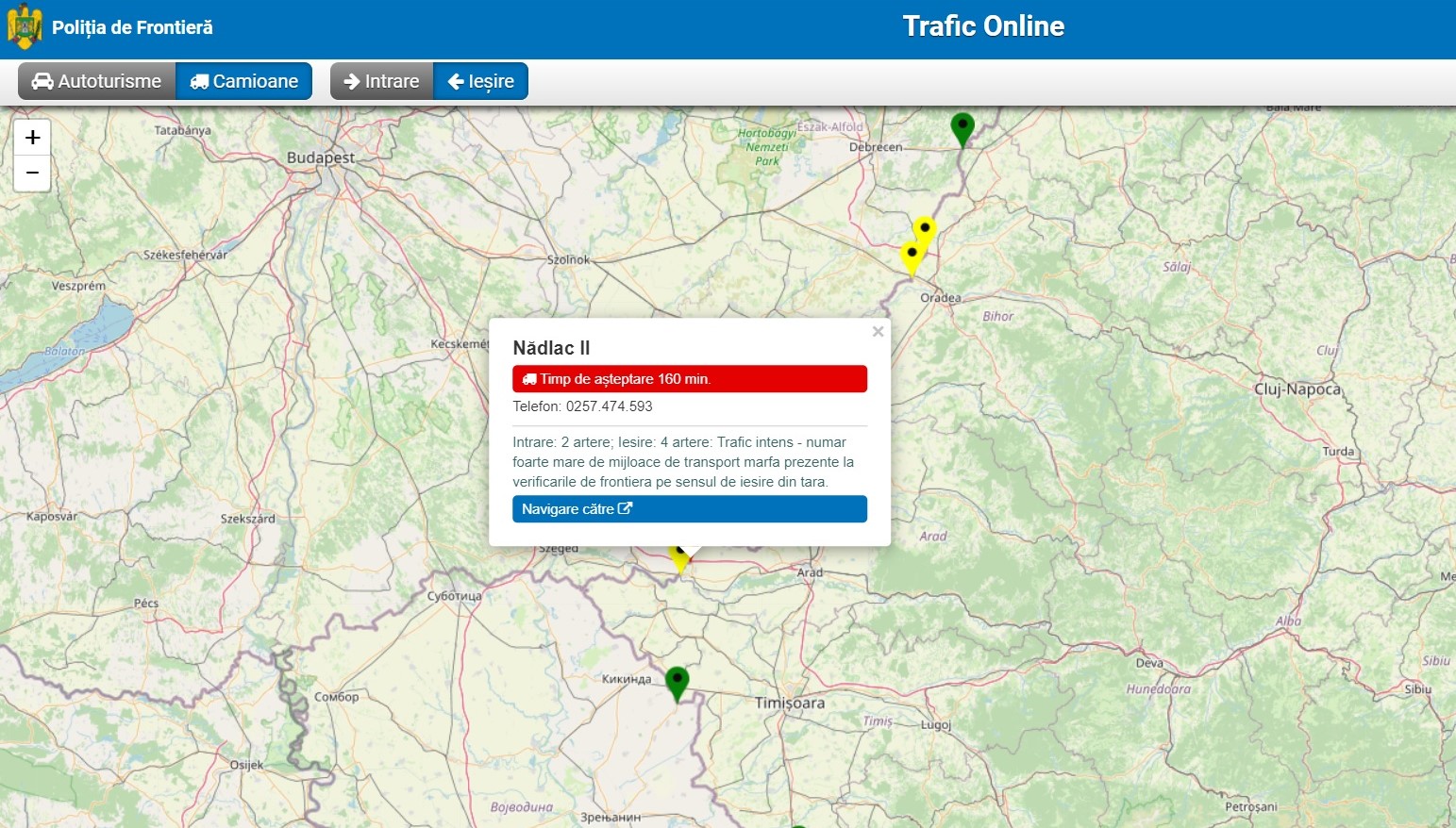1456x828 pixels.
Task: Click the Navigare către button
Action: (689, 509)
